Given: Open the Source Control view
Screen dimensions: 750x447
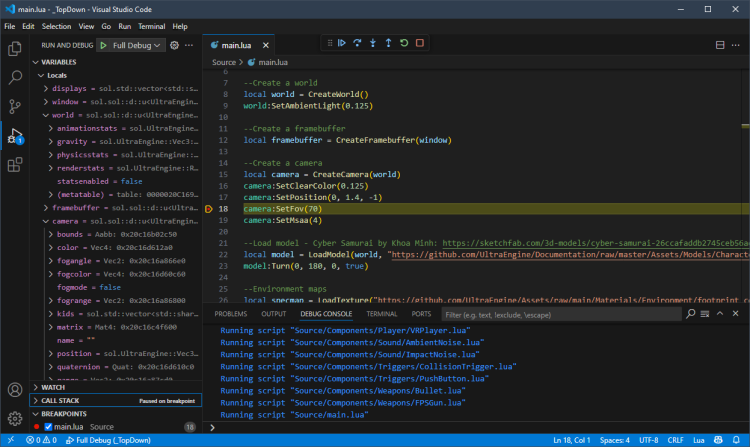Looking at the screenshot, I should point(15,106).
